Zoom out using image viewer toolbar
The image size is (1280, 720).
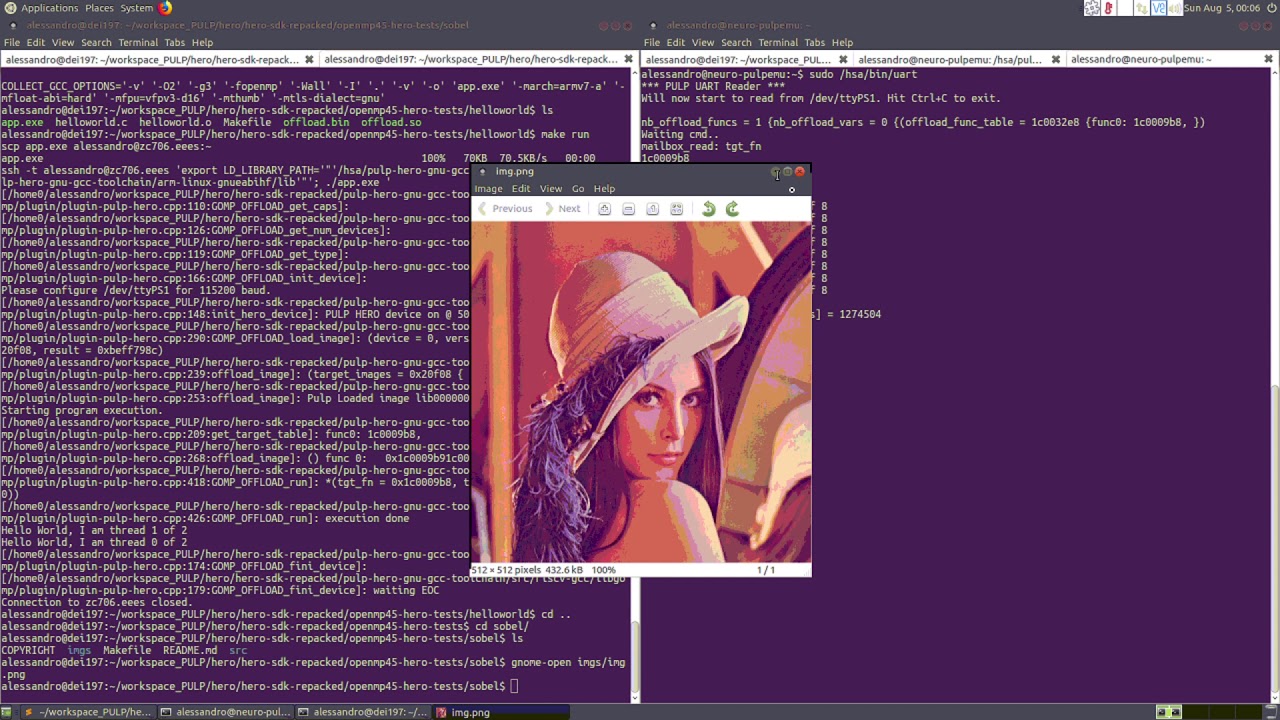(x=628, y=209)
